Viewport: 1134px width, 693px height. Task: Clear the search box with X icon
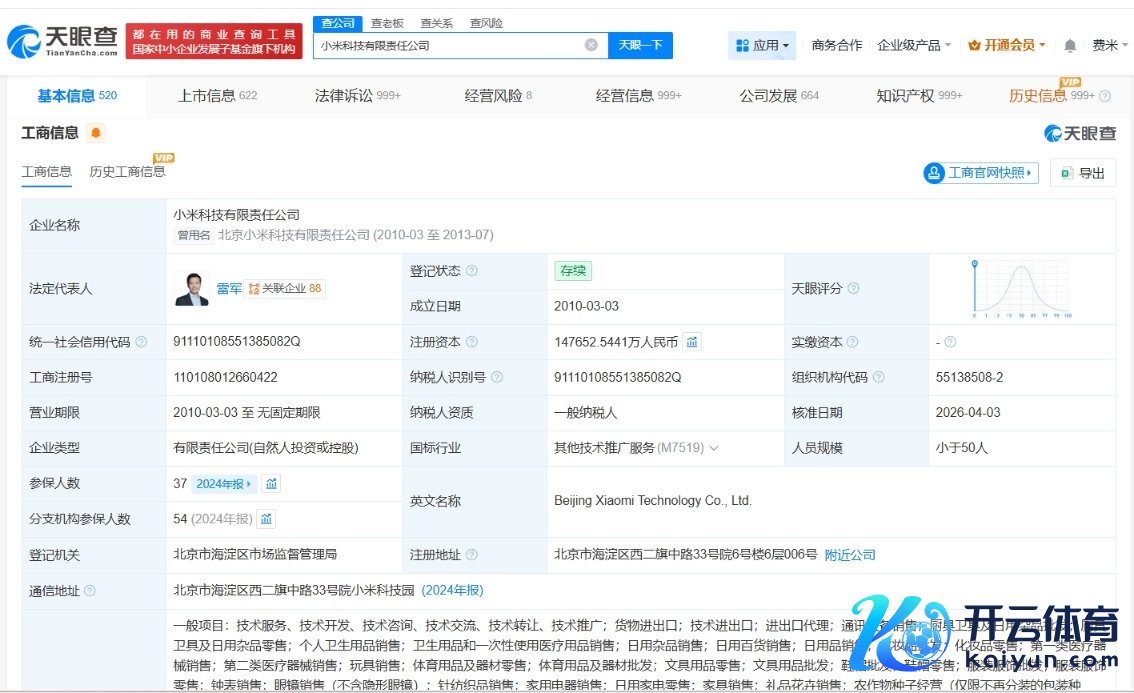tap(591, 45)
